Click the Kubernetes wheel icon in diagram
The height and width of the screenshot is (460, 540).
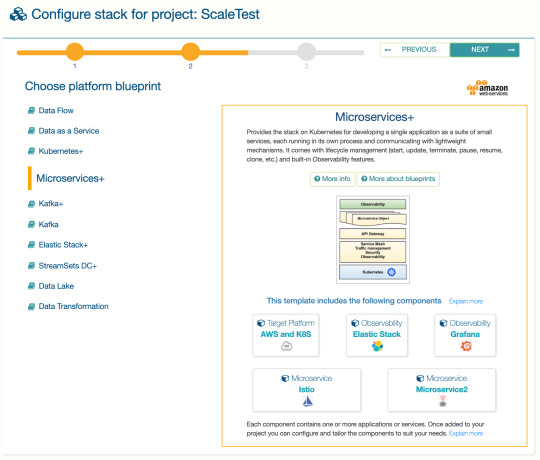(x=392, y=272)
